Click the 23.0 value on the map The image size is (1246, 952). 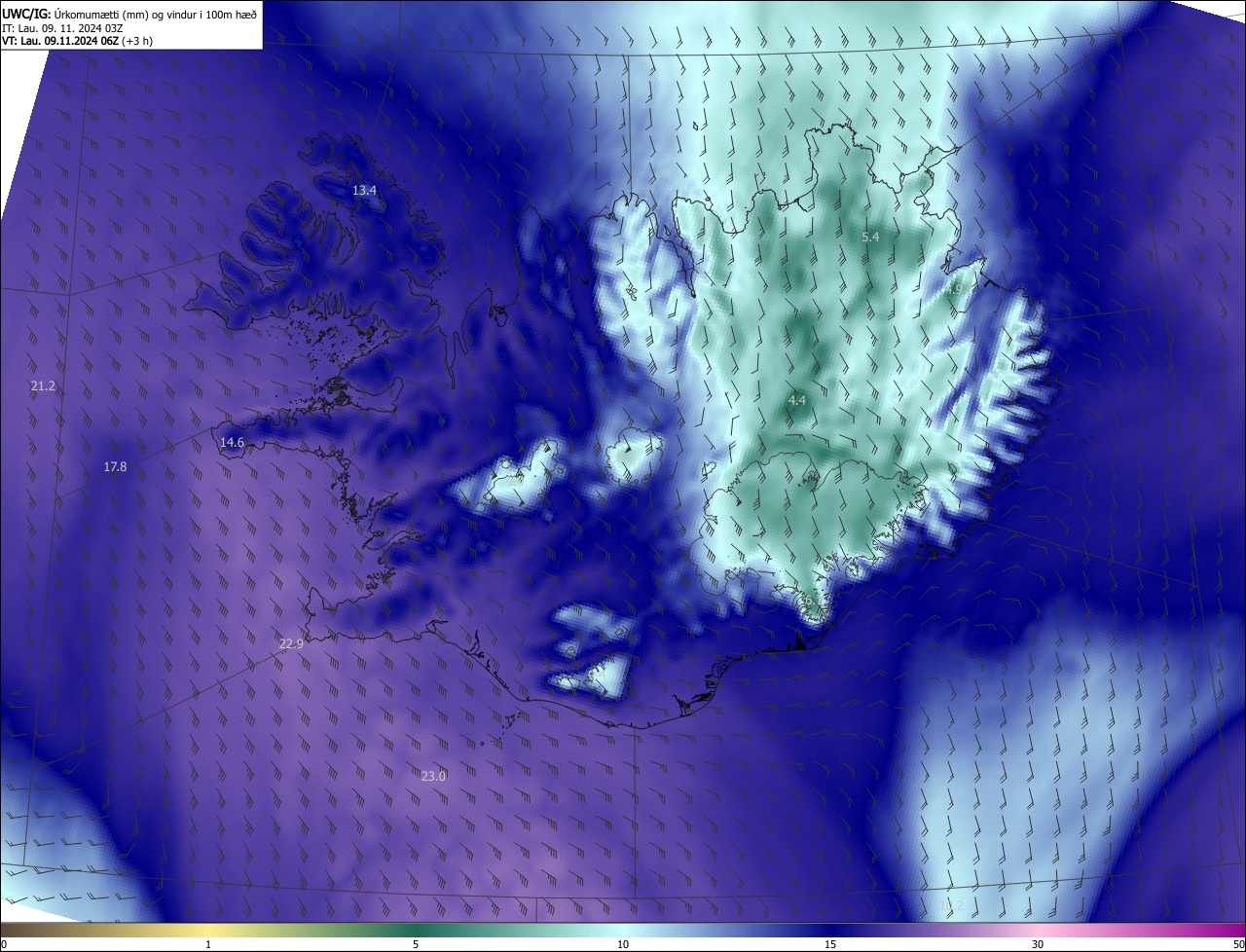click(x=433, y=776)
